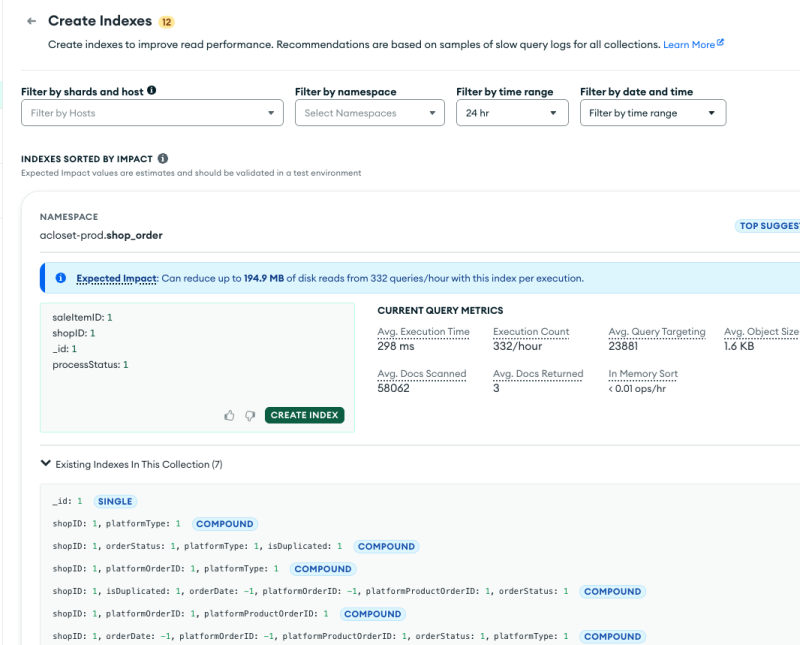Click the external link icon after Learn More
The image size is (800, 645).
tap(721, 44)
